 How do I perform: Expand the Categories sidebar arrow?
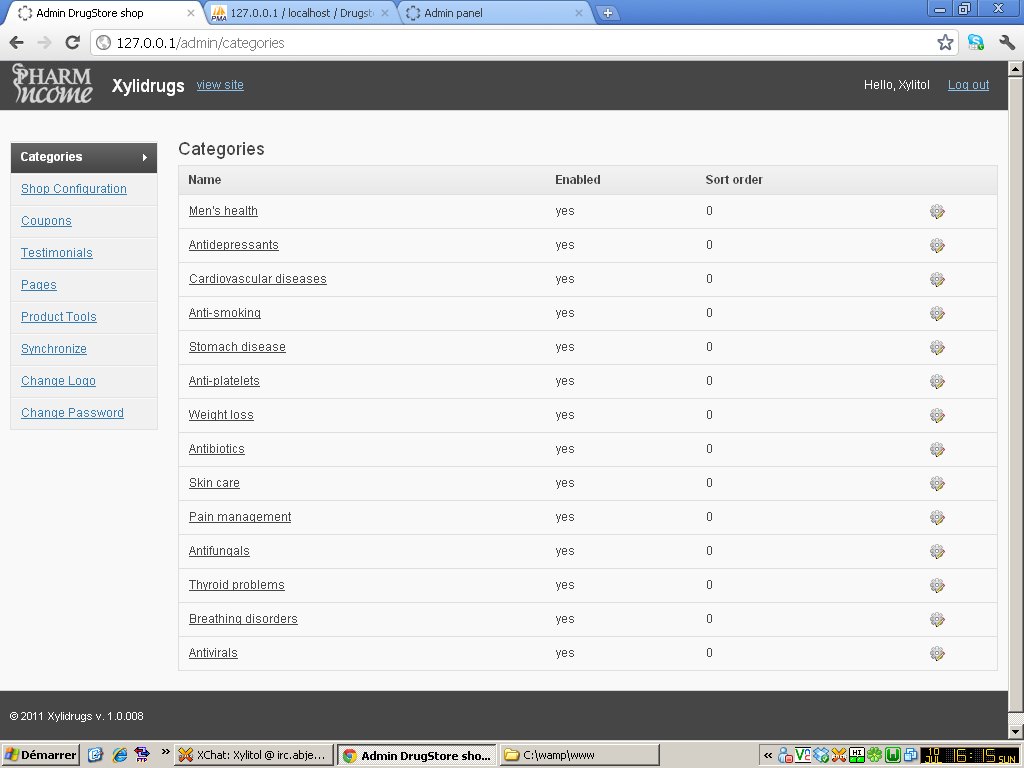[x=145, y=157]
